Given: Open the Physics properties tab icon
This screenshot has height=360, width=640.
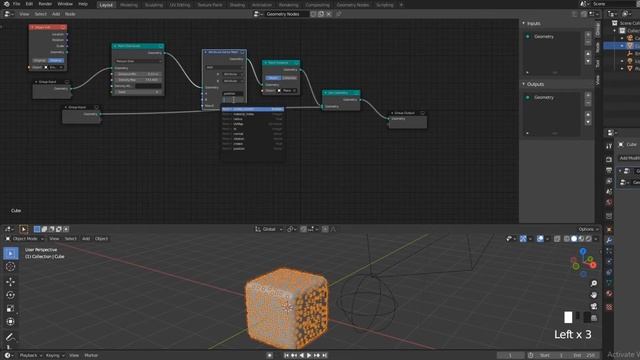Looking at the screenshot, I should (x=609, y=261).
